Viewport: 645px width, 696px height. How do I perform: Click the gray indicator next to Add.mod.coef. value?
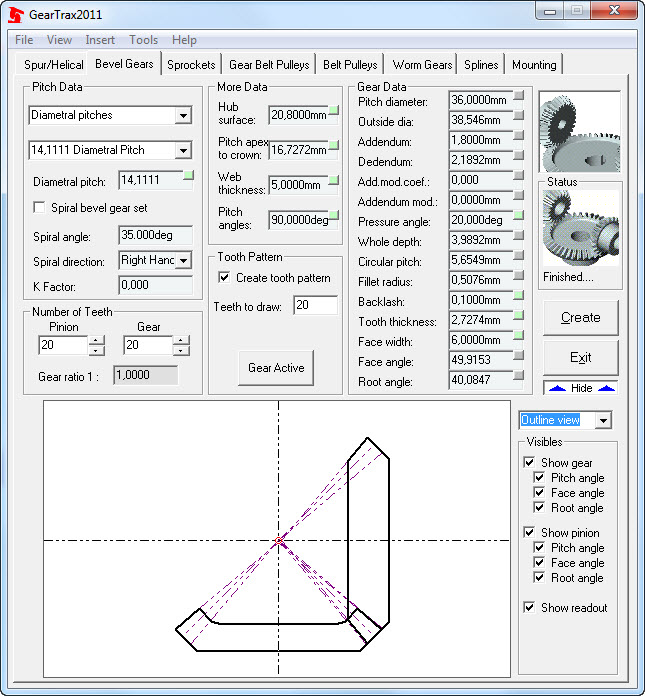coord(518,175)
